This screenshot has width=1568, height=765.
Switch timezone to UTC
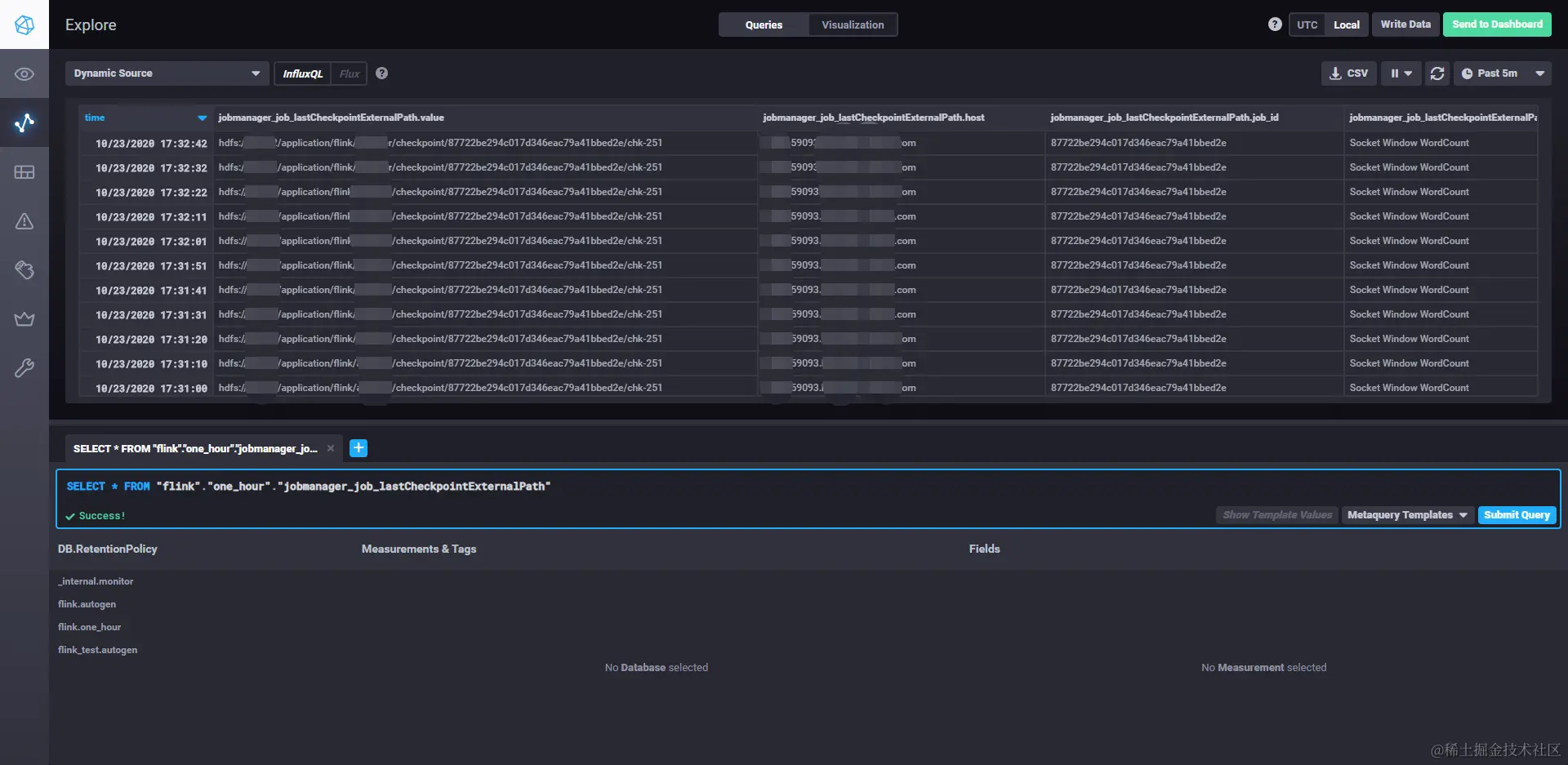(1307, 24)
